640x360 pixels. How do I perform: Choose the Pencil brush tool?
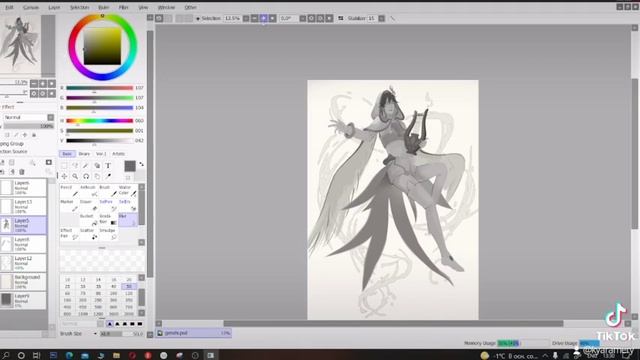click(69, 191)
